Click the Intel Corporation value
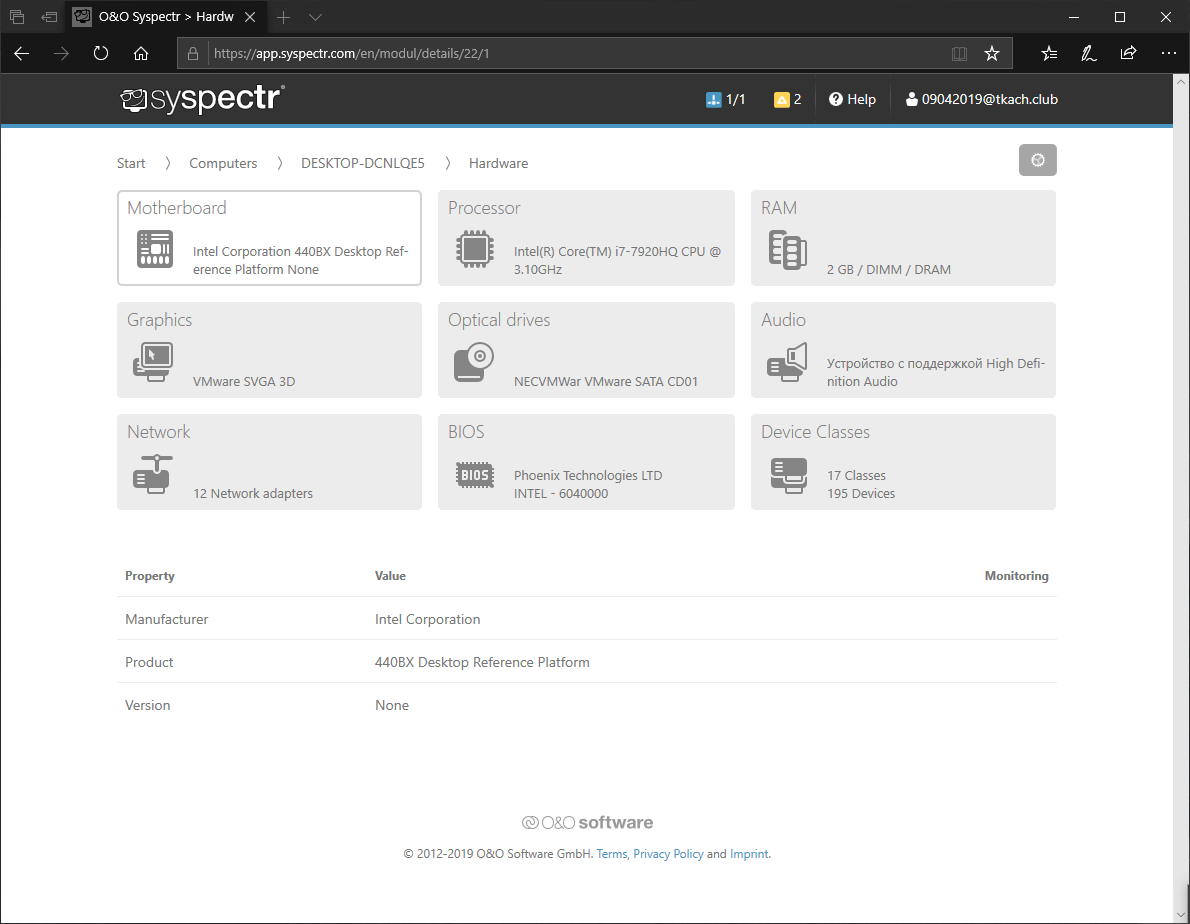1190x924 pixels. pos(427,619)
